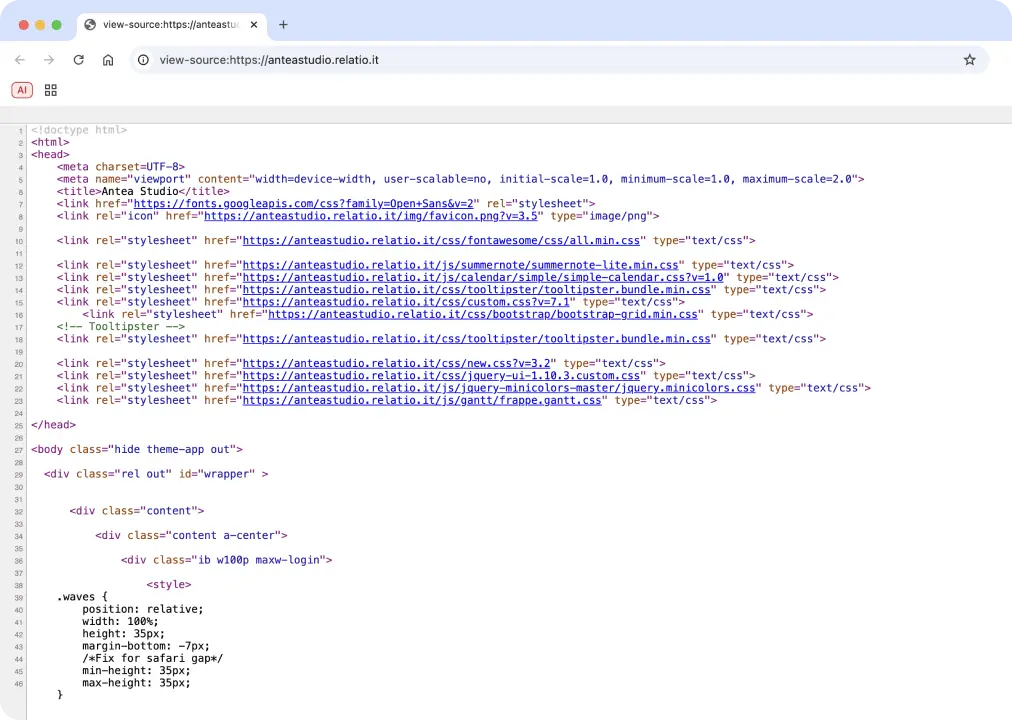Open the fonts.googleapis.com Open Sans link
1012x720 pixels.
(303, 204)
